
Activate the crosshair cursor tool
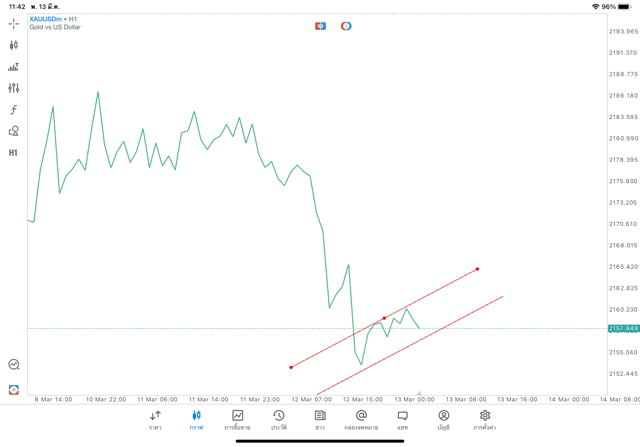(x=13, y=24)
